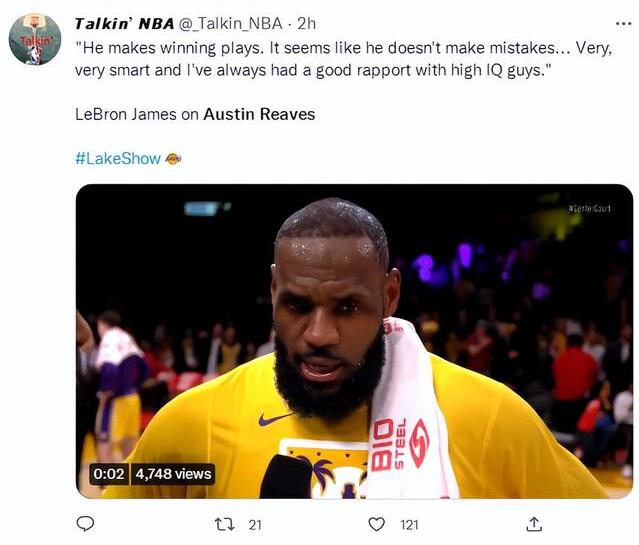Click the Lakers logo emoji beside #LakeShow
This screenshot has height=545, width=639.
click(173, 158)
